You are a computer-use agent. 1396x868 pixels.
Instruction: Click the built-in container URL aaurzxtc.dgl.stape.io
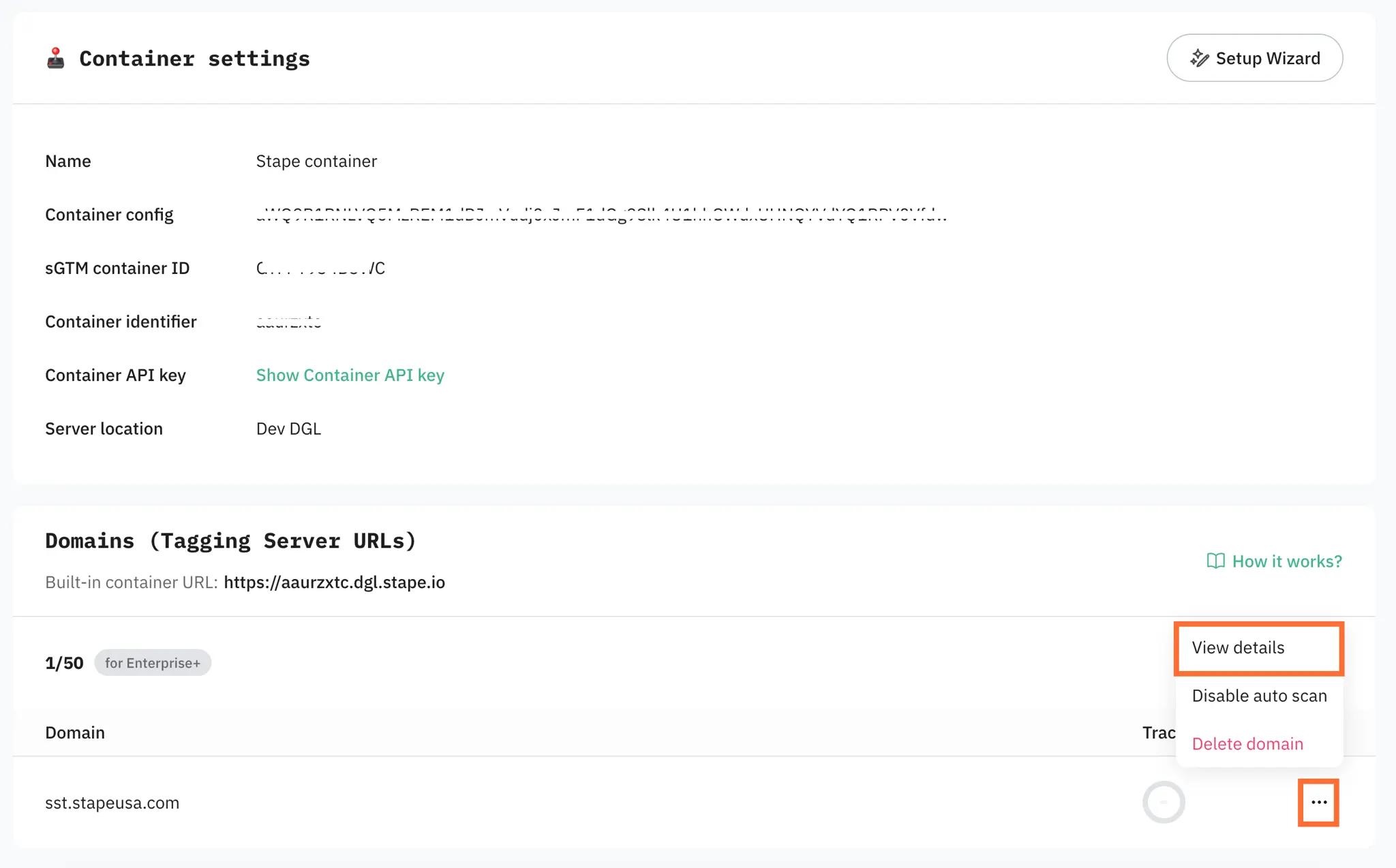(334, 583)
